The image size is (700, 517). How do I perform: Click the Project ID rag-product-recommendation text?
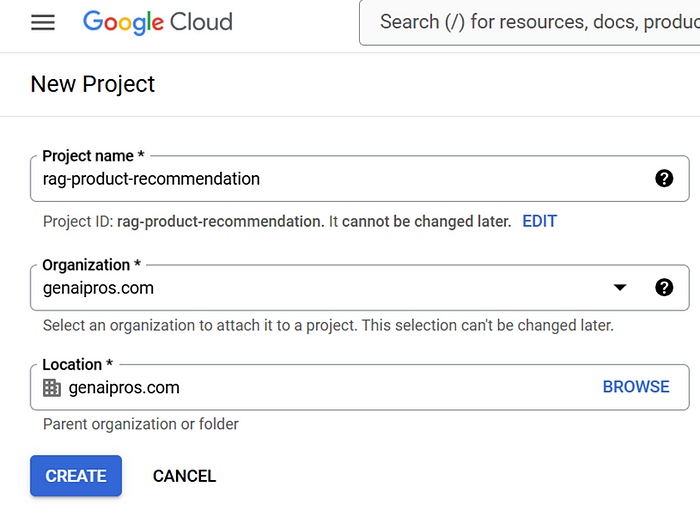click(x=220, y=221)
